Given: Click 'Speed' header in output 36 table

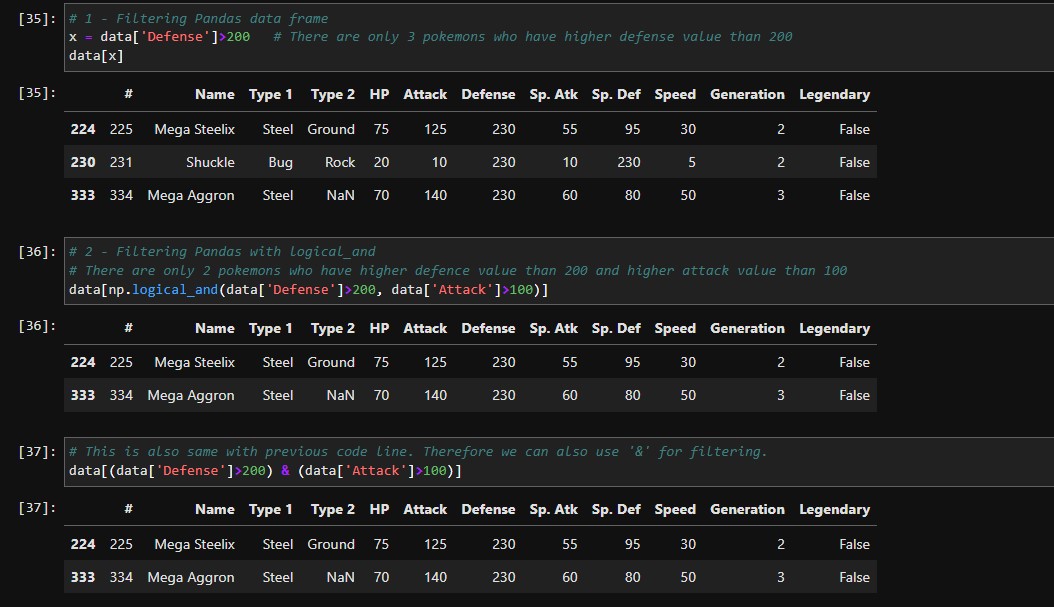Looking at the screenshot, I should pos(675,329).
